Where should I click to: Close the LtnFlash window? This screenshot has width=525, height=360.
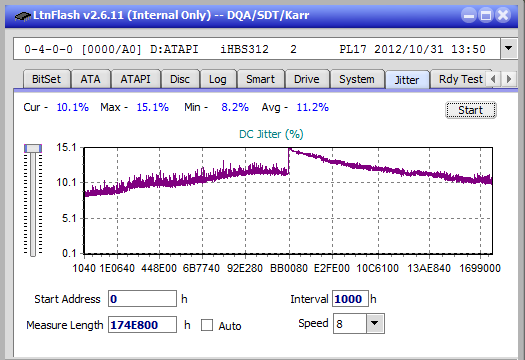pyautogui.click(x=503, y=15)
